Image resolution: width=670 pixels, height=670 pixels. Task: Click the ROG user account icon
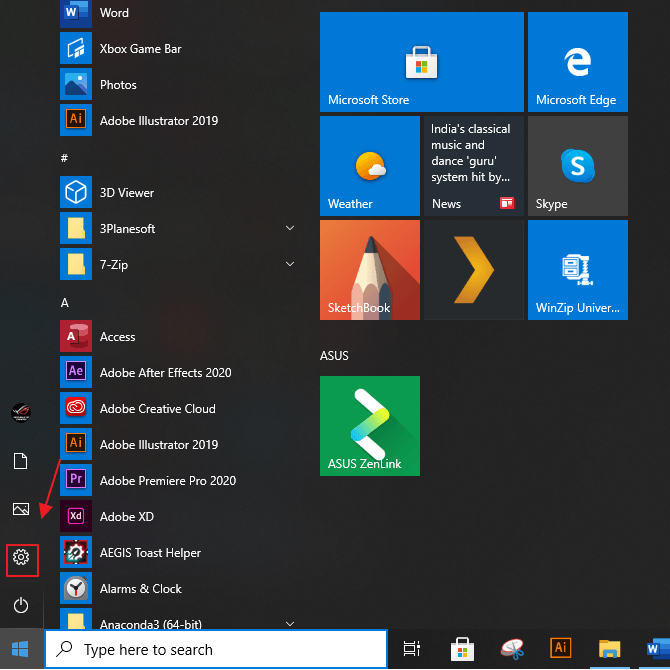point(21,412)
